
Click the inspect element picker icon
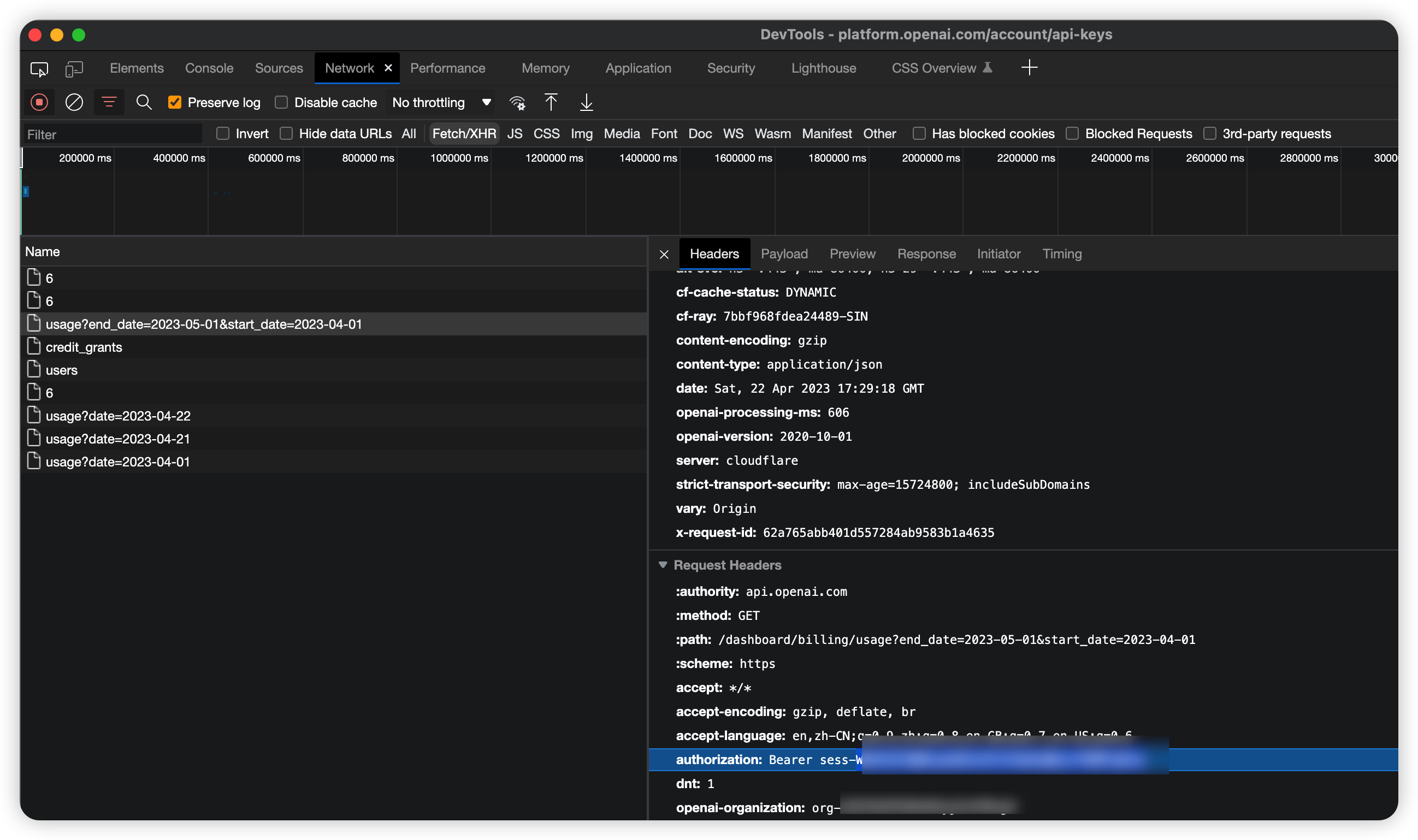[39, 69]
